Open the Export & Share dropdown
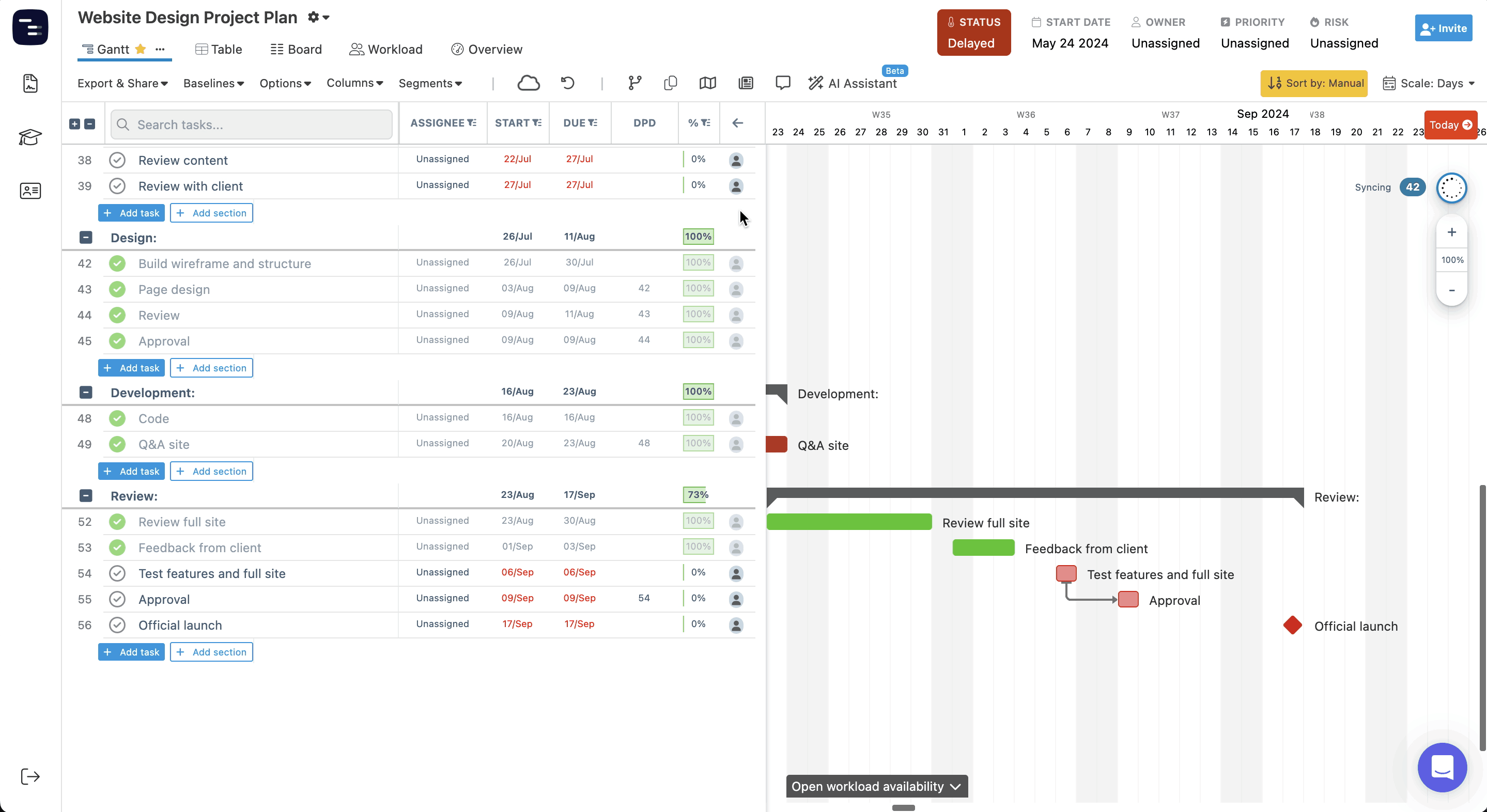Screen dimensions: 1487x812 tap(122, 83)
